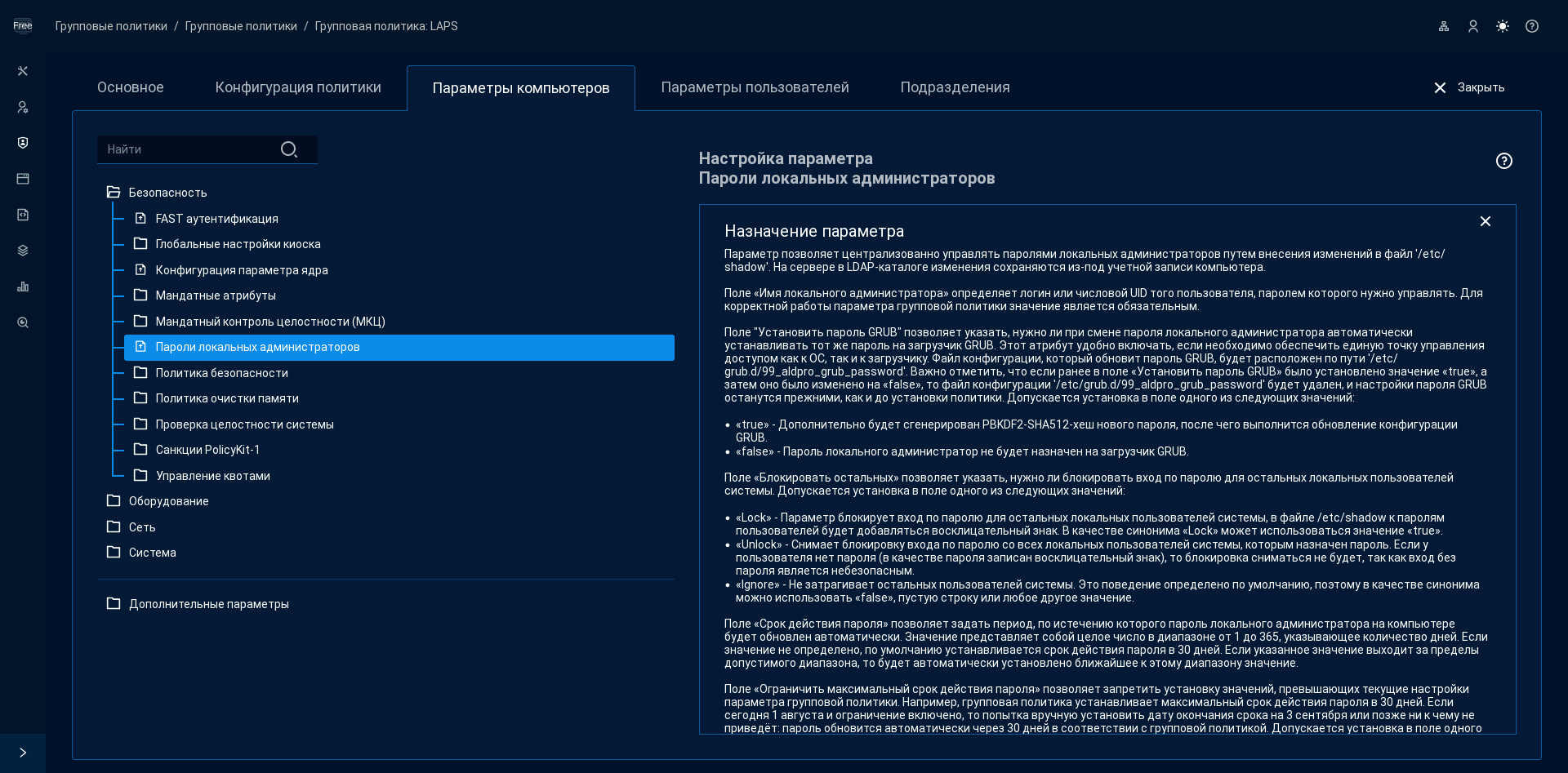Click the user settings sidebar icon

pos(23,107)
